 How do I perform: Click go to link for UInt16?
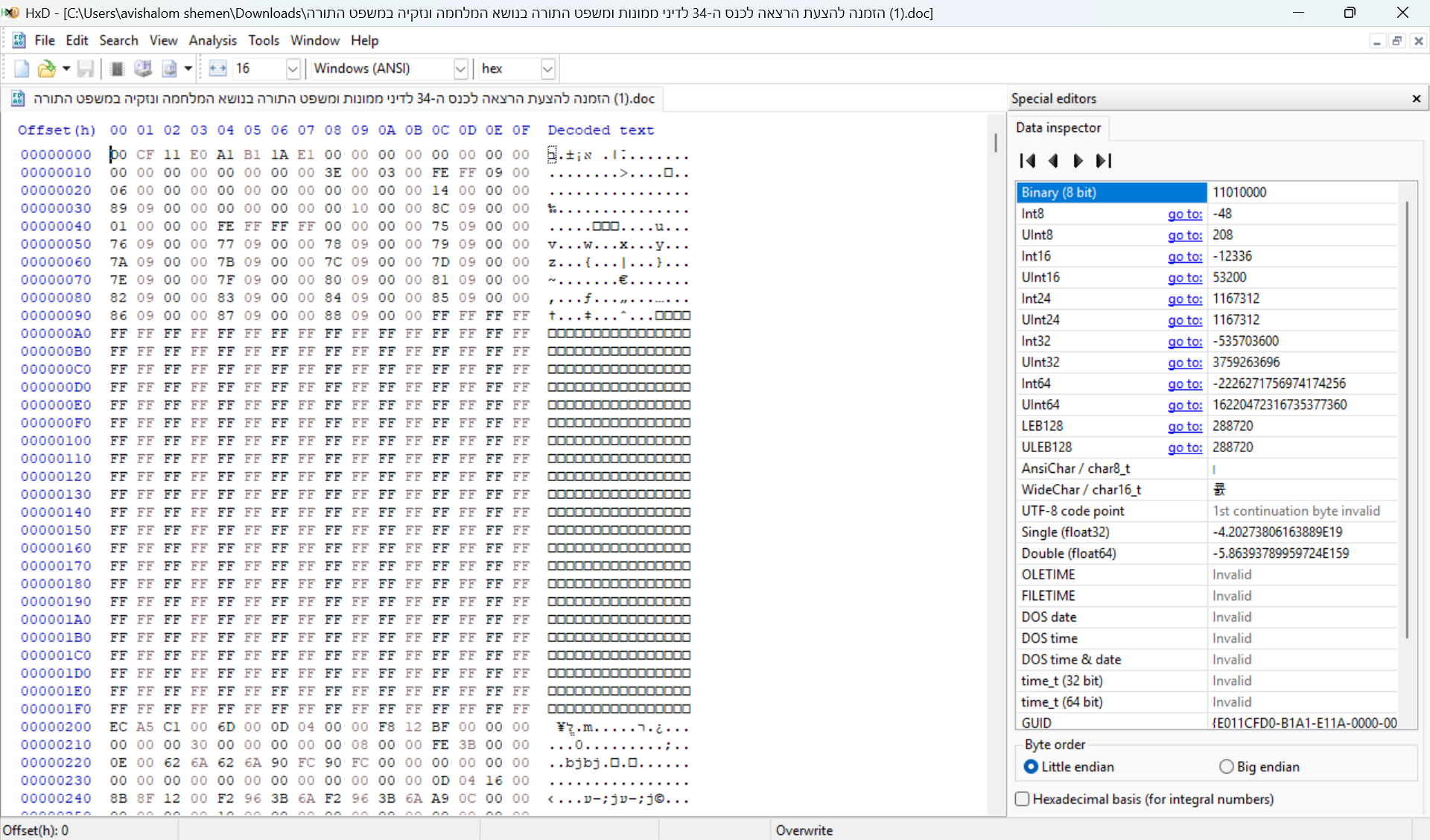(1184, 277)
